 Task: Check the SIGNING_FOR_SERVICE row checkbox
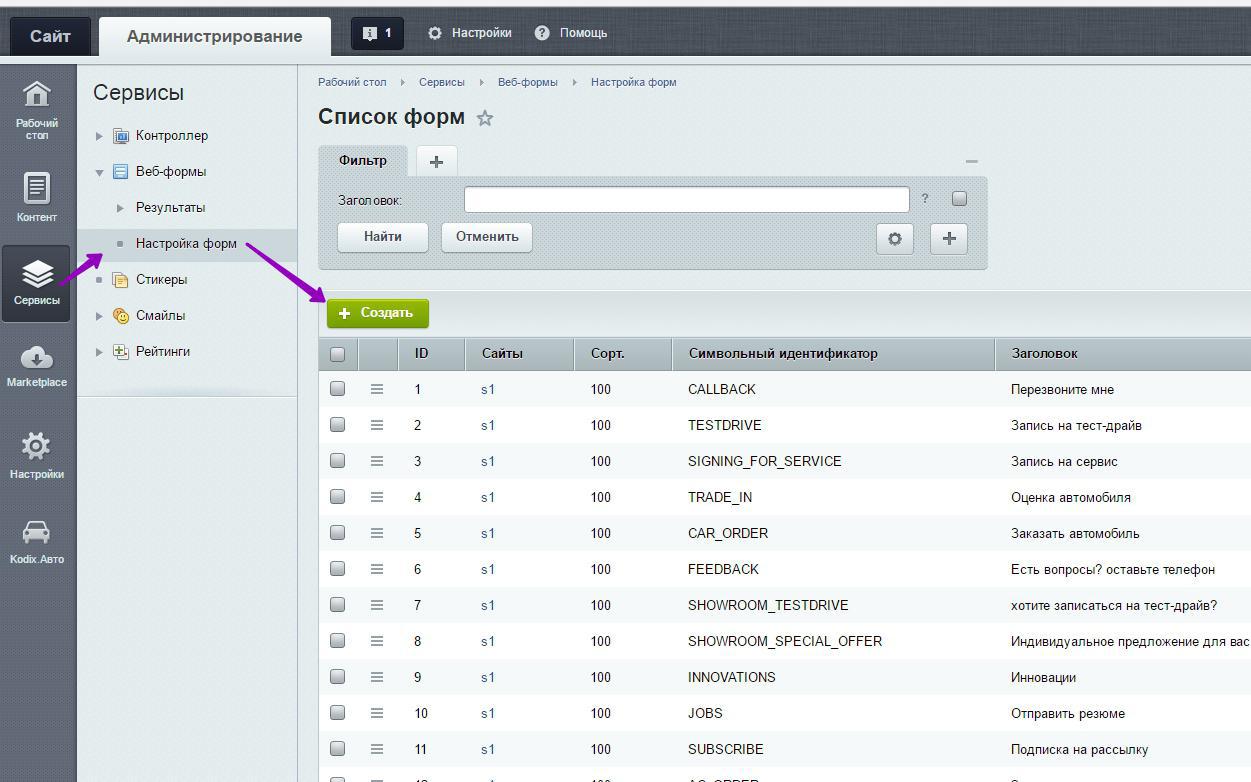[338, 461]
